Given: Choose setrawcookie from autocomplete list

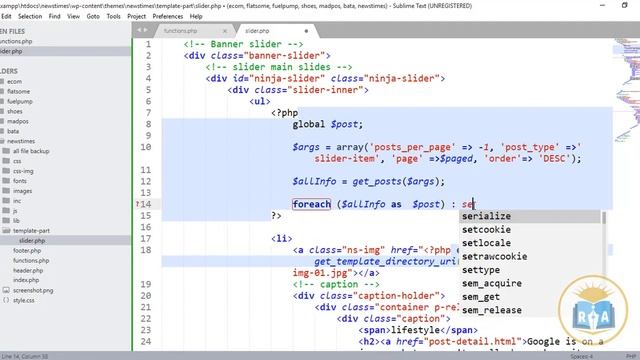Looking at the screenshot, I should (530, 257).
